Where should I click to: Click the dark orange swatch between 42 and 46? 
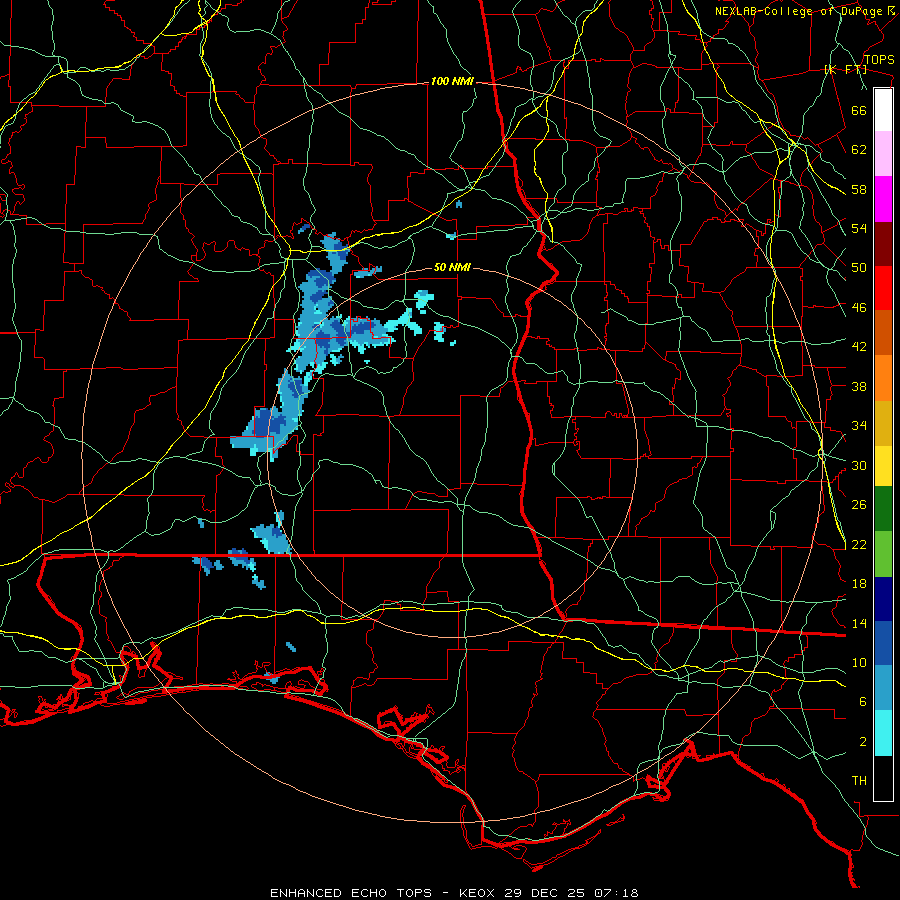[883, 333]
